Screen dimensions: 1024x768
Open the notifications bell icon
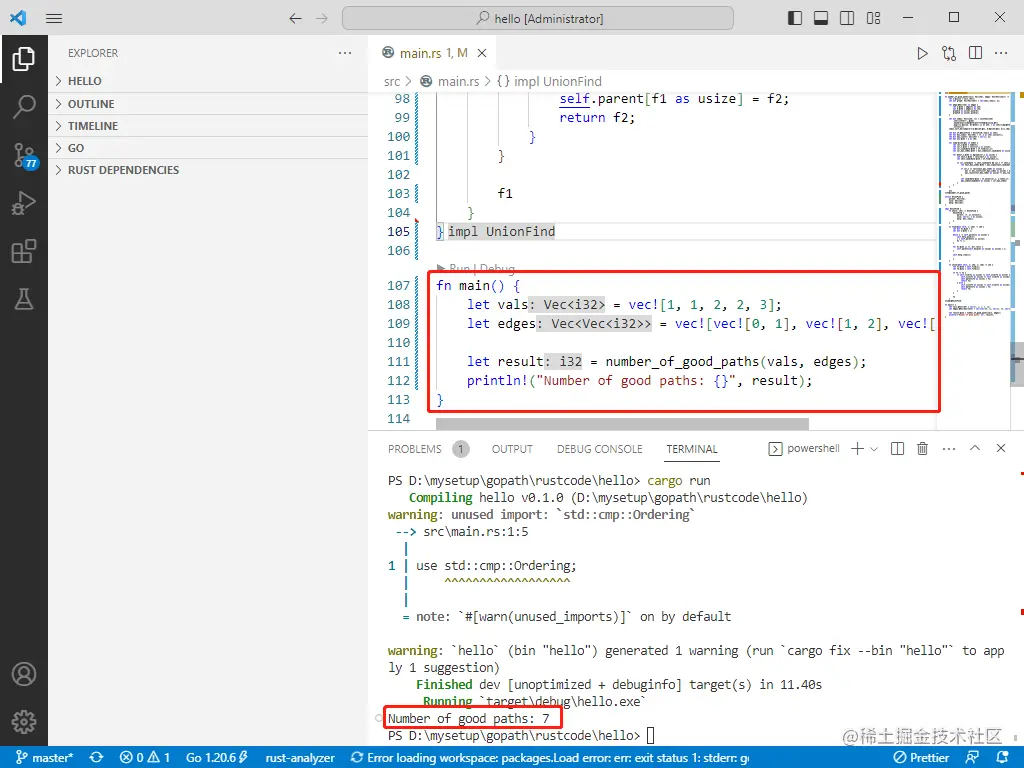1002,758
